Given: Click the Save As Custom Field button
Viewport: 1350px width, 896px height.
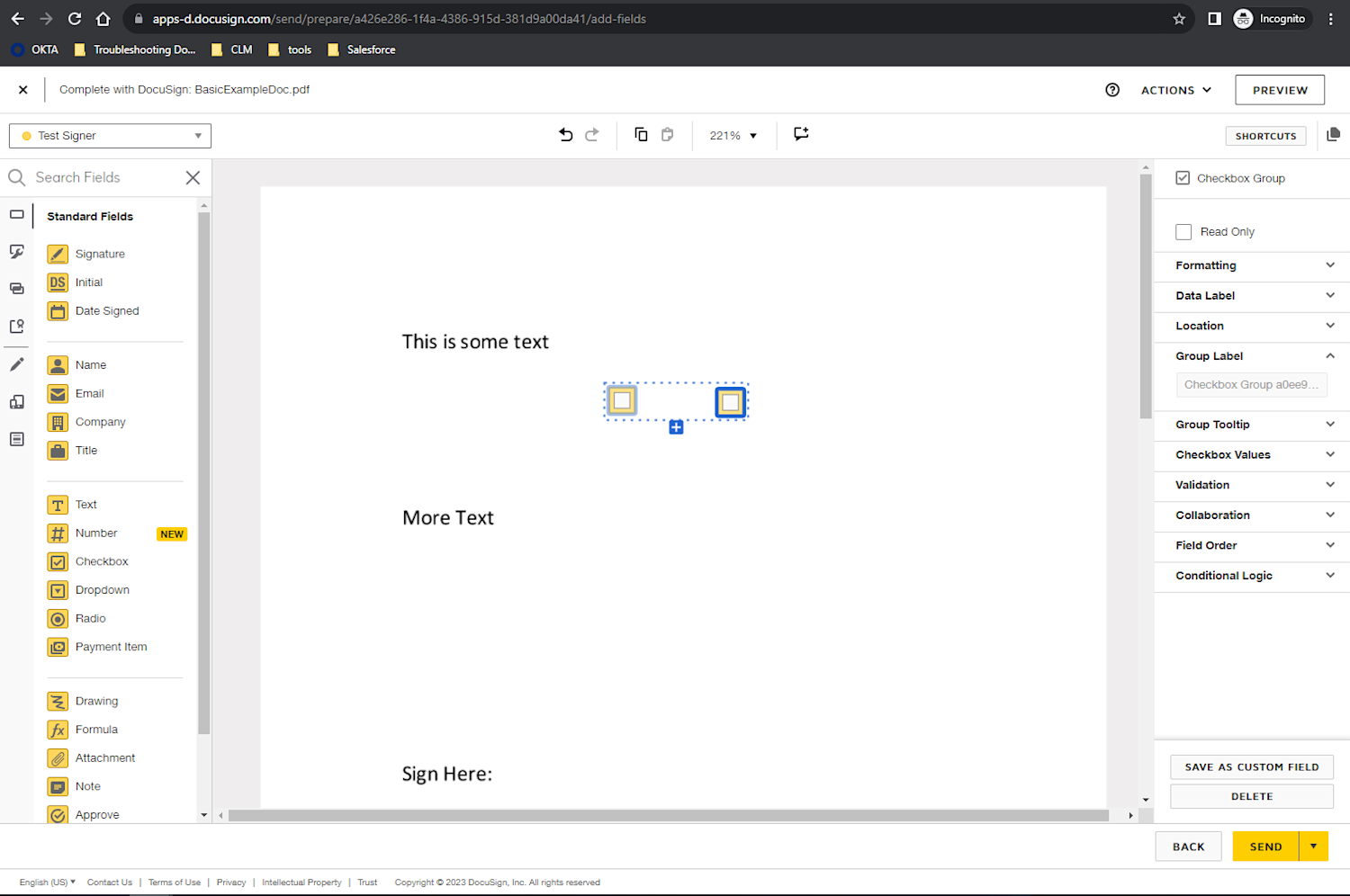Looking at the screenshot, I should [1251, 766].
